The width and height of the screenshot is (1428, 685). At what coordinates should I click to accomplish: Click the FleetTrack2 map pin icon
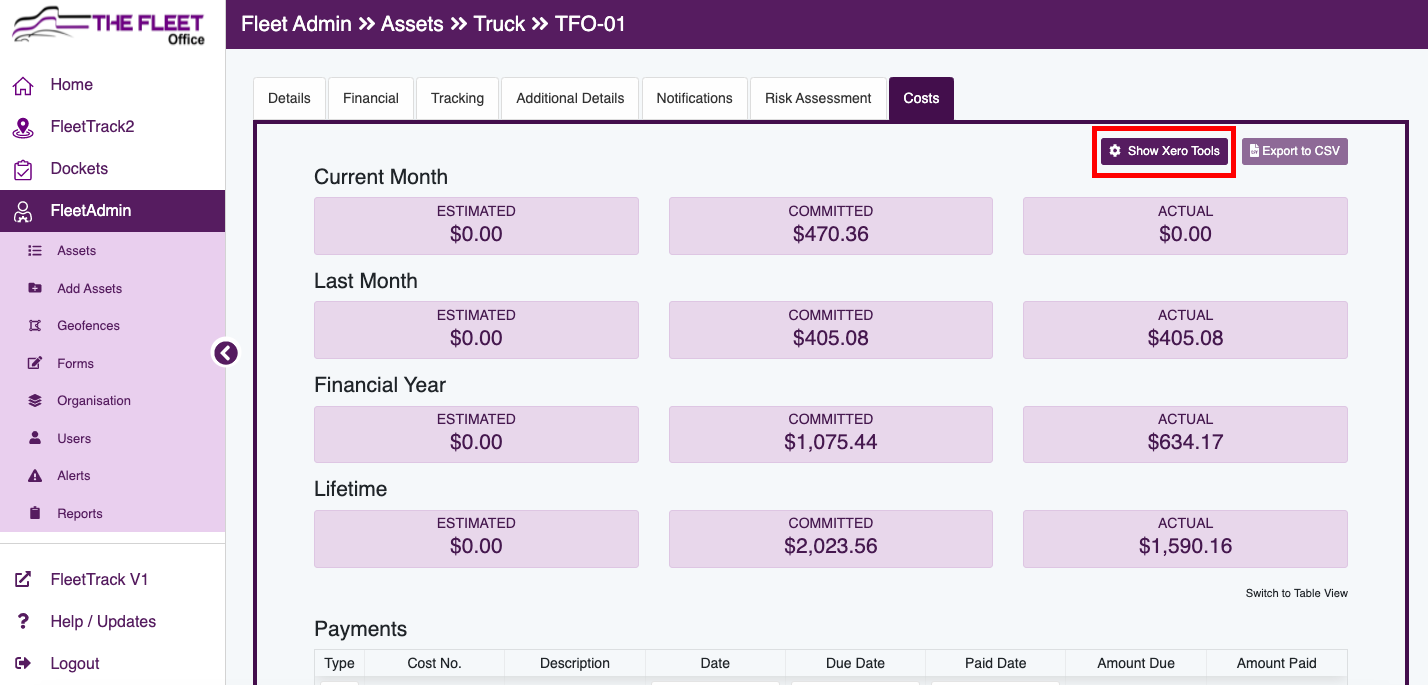coord(23,127)
